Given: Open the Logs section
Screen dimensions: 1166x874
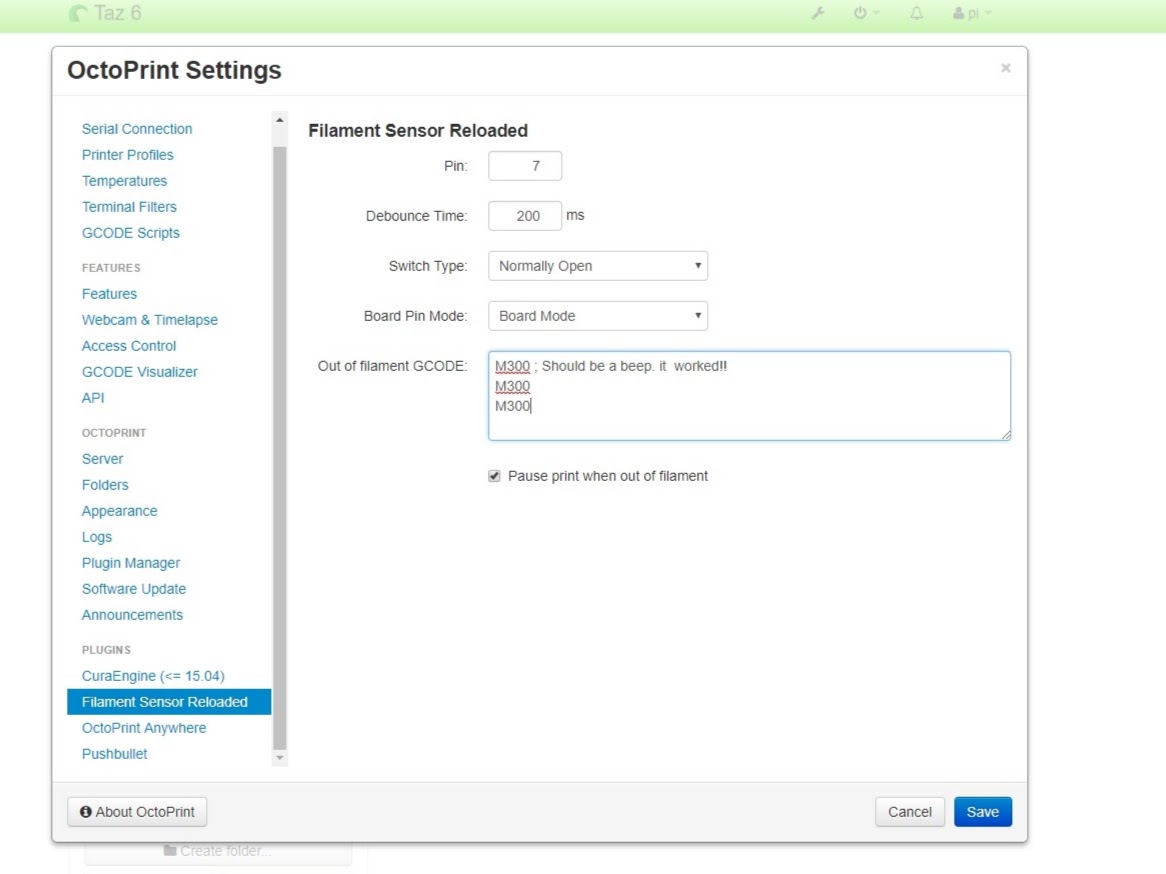Looking at the screenshot, I should tap(97, 537).
